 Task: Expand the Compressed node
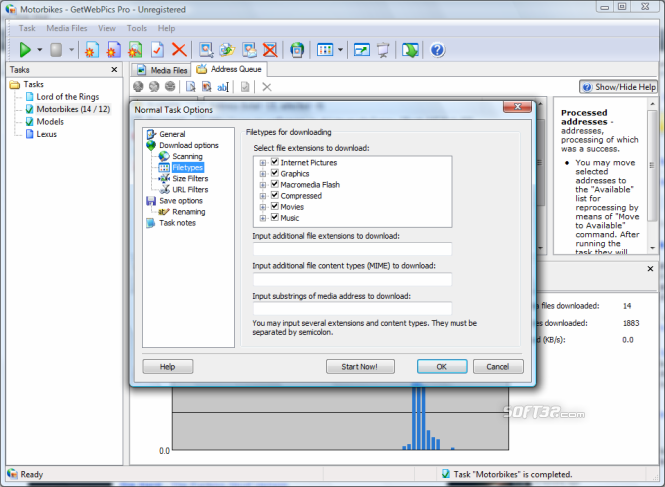263,196
